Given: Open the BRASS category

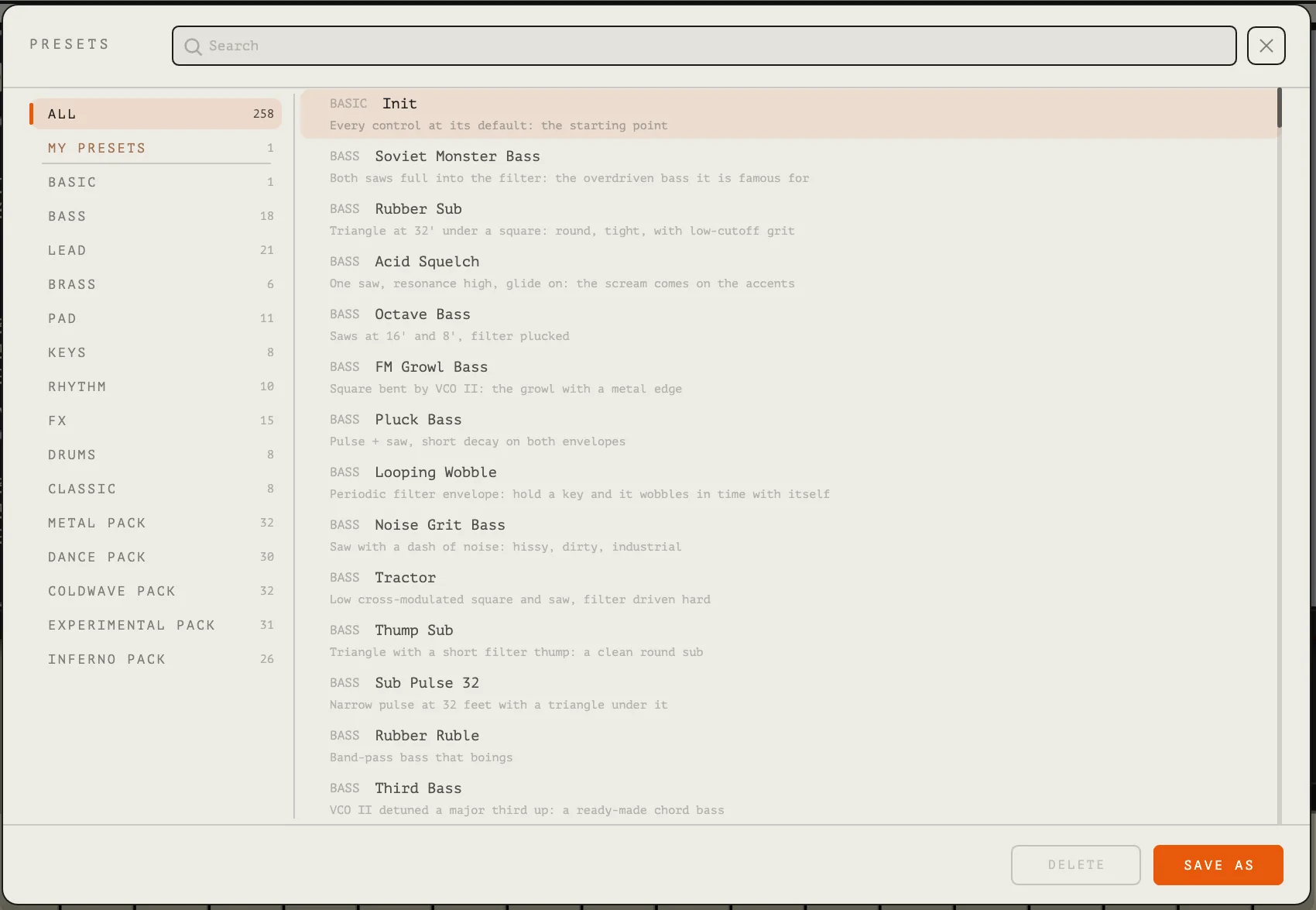Looking at the screenshot, I should (x=156, y=284).
